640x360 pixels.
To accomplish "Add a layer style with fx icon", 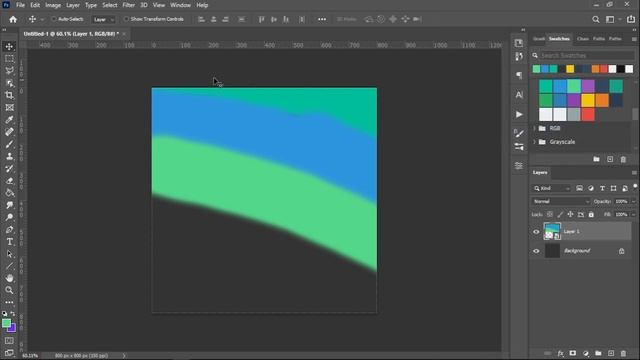I will tap(560, 353).
